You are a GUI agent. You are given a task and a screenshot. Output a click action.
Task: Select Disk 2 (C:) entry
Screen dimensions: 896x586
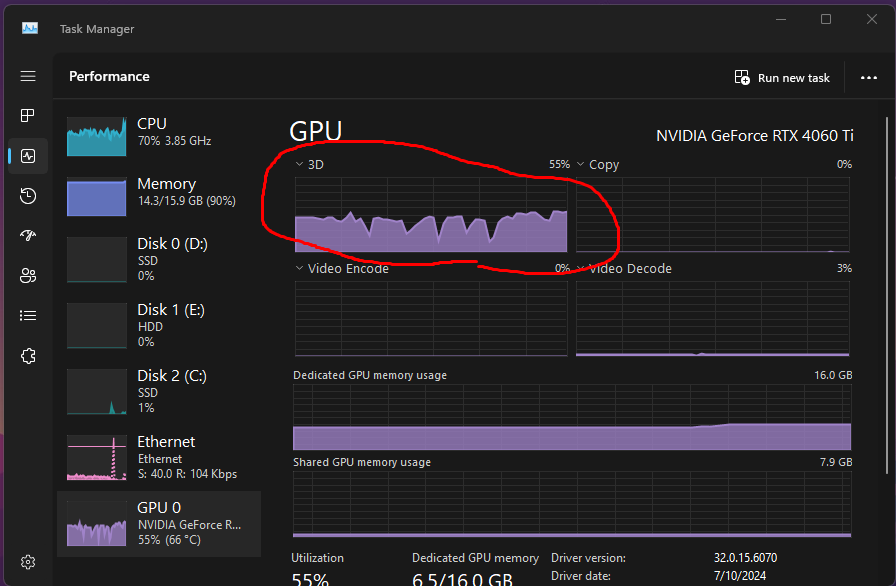(159, 392)
